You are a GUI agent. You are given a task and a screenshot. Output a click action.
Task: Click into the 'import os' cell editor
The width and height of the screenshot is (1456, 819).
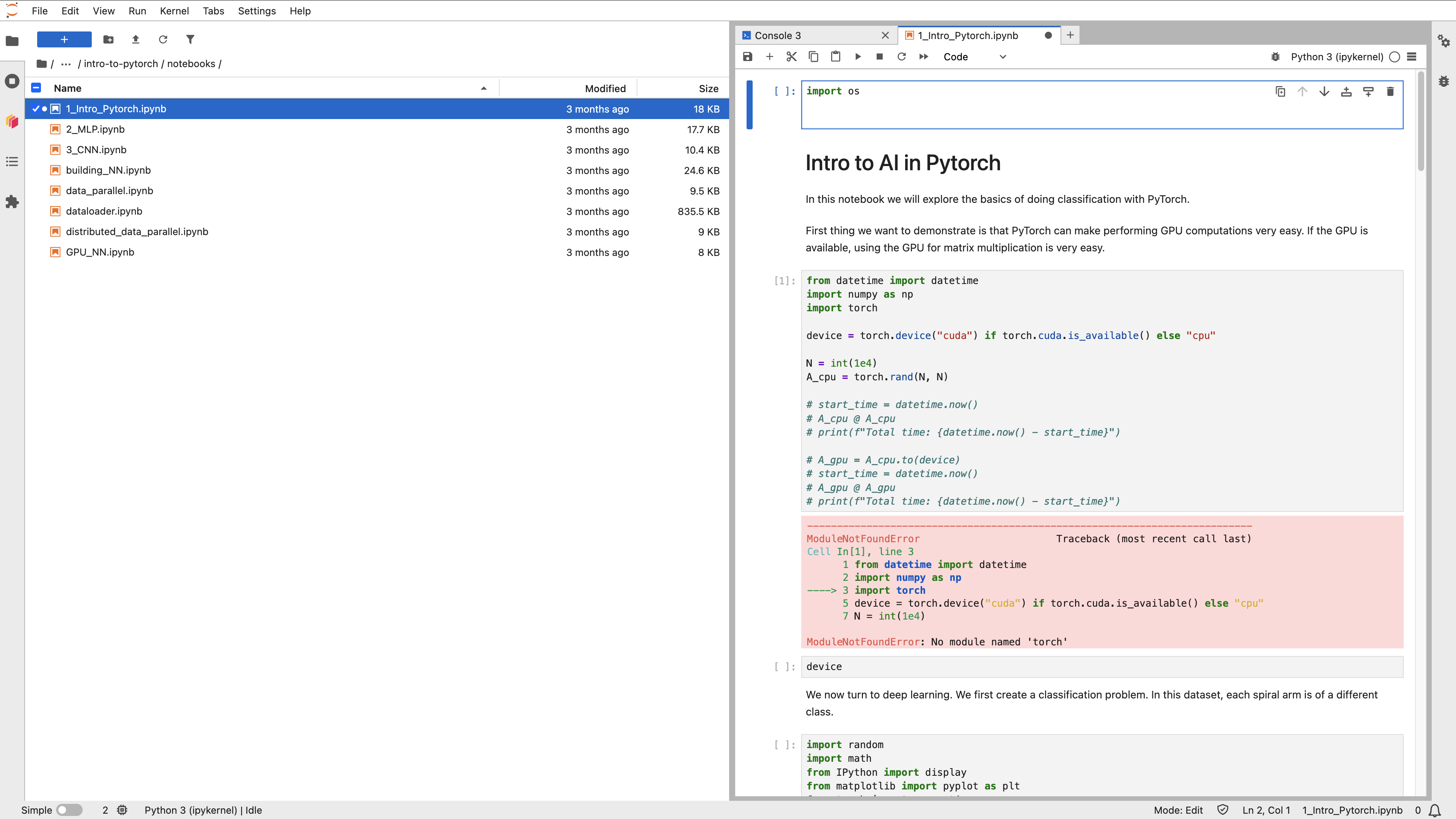(1101, 105)
